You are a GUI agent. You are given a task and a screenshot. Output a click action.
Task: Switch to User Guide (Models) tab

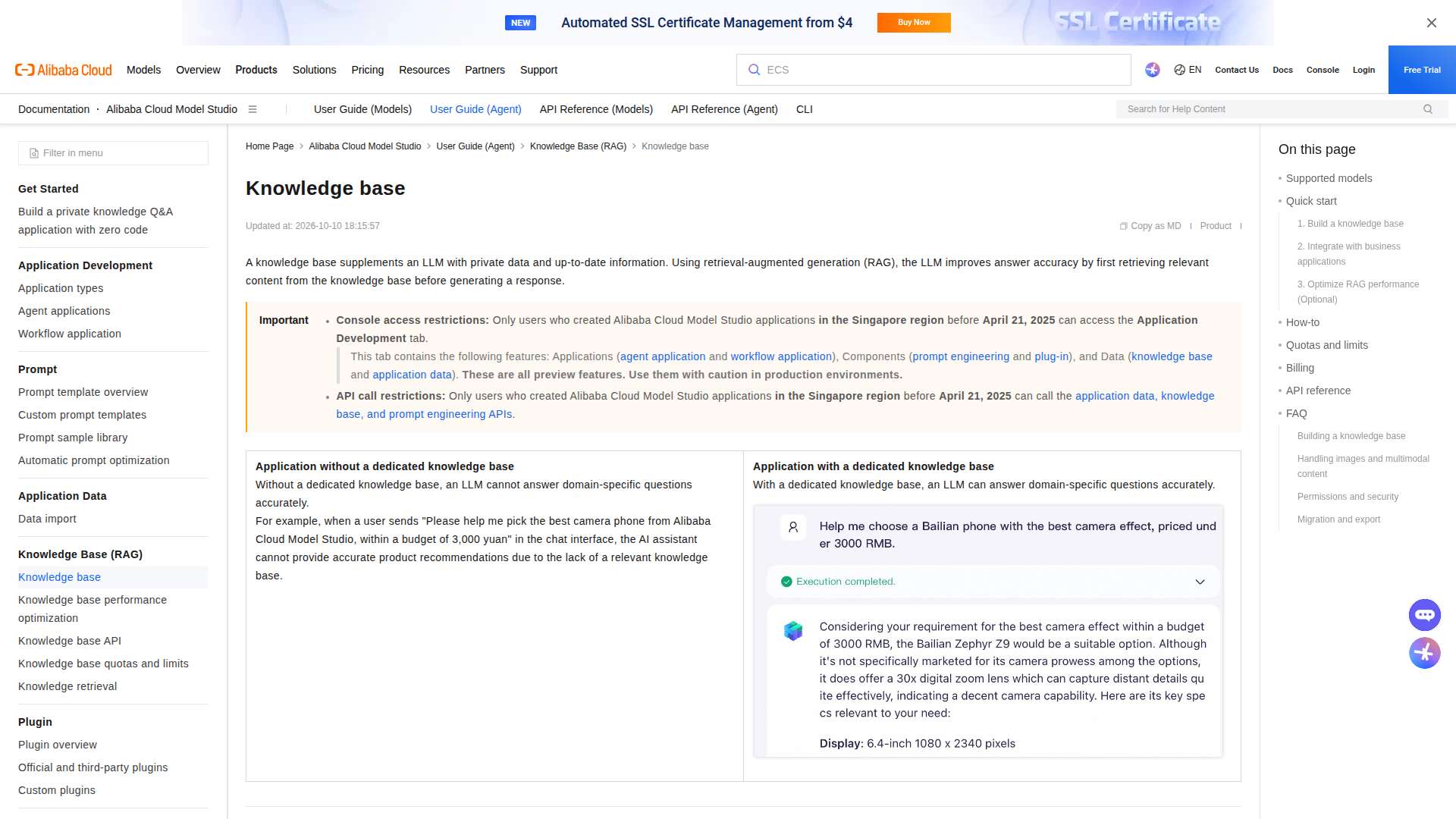(362, 109)
